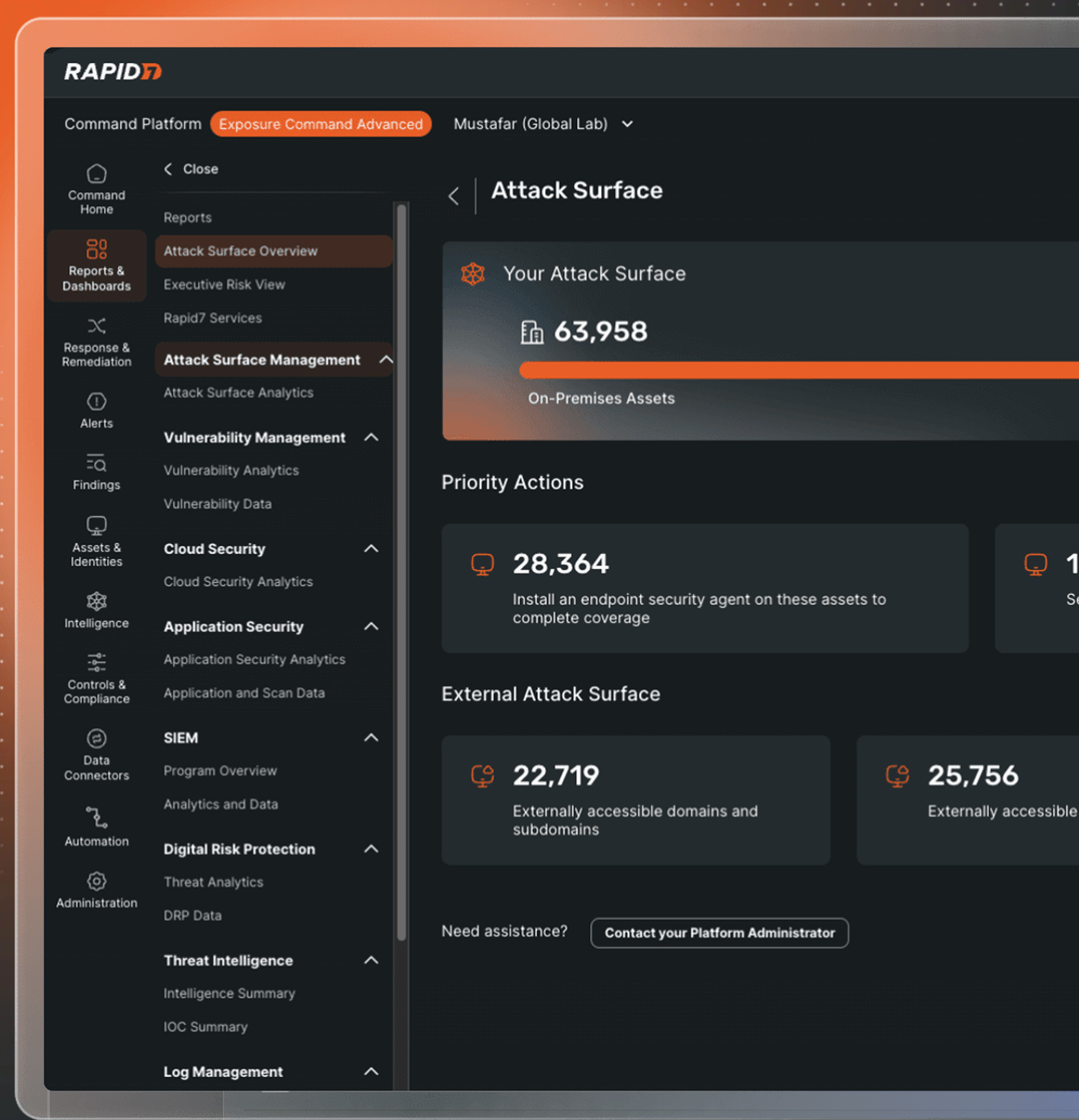Open the 22,719 domains and subdomains card
The image size is (1079, 1120).
point(636,800)
